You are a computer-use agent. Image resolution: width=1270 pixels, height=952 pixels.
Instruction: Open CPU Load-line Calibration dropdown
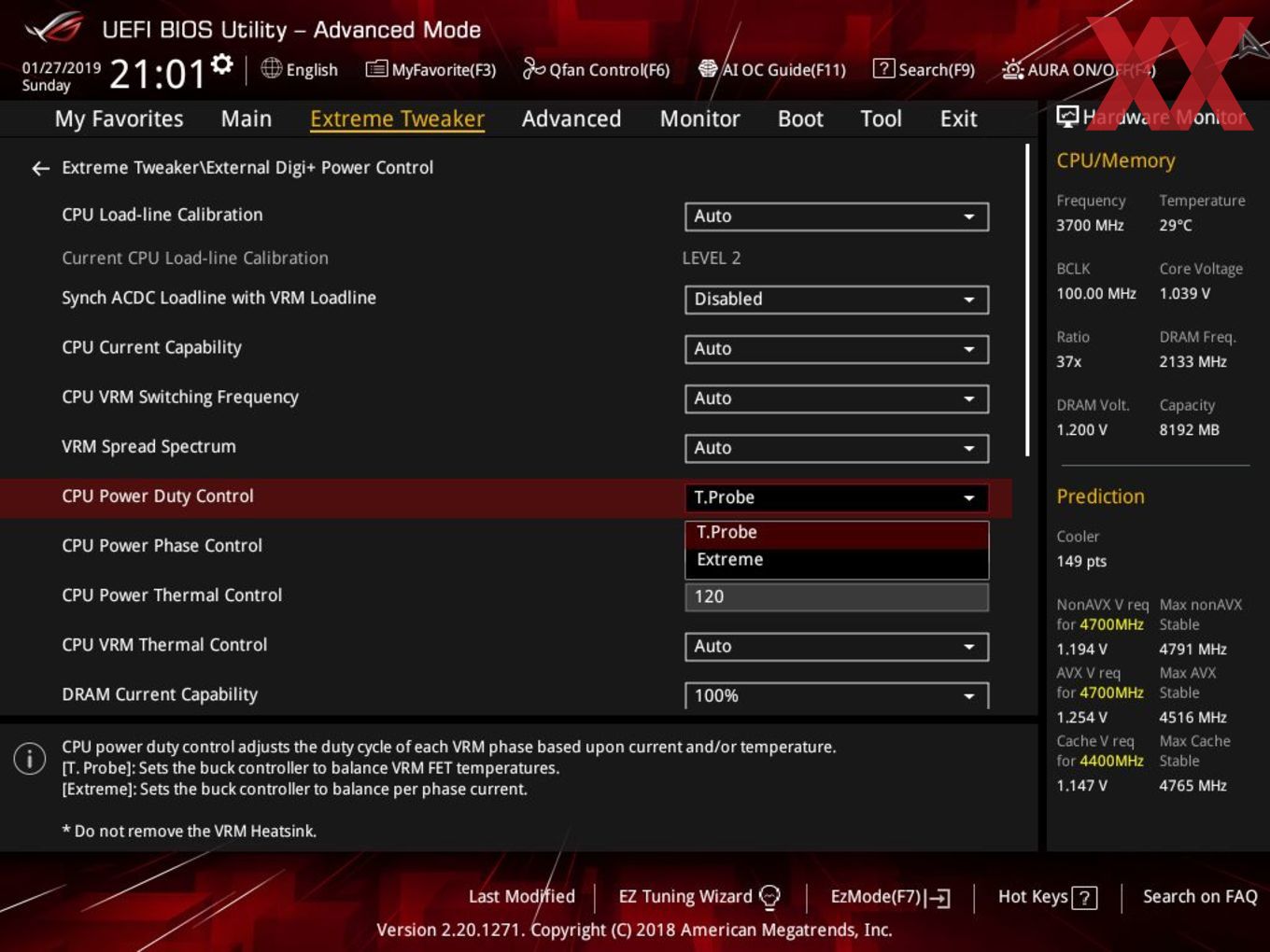pos(837,217)
